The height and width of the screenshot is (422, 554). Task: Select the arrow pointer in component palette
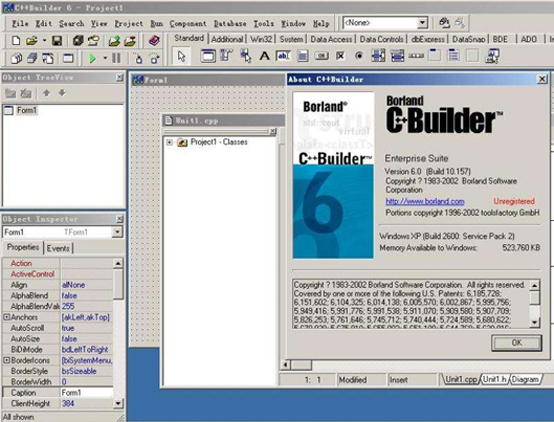coord(181,56)
